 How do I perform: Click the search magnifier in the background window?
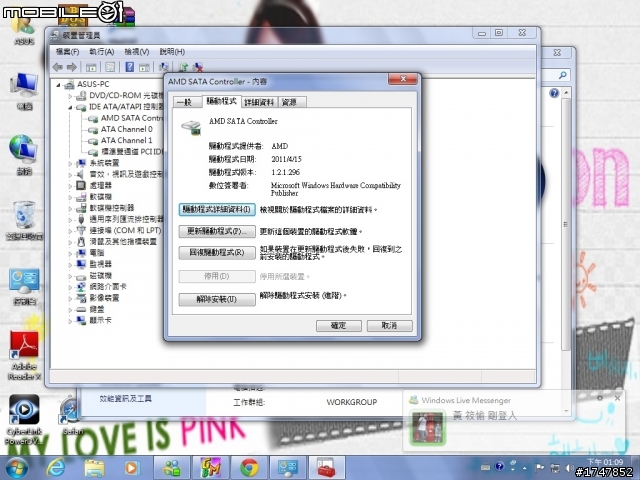(562, 75)
